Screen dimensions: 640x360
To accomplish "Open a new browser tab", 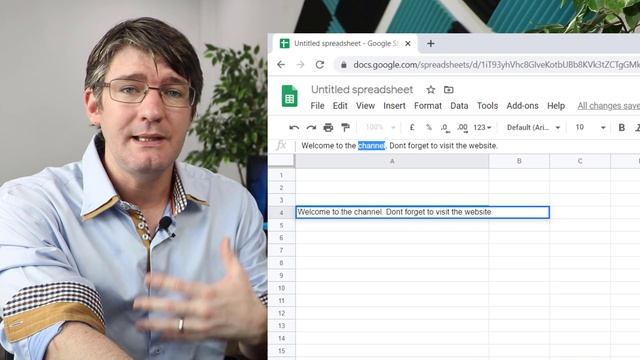I will pyautogui.click(x=431, y=43).
